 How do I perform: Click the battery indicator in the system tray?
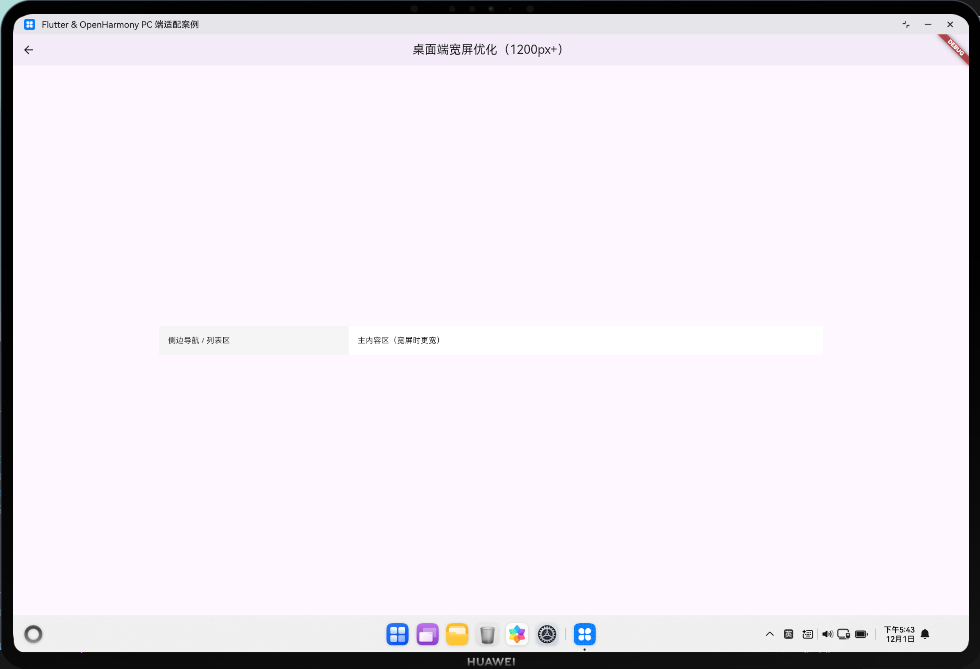[861, 634]
